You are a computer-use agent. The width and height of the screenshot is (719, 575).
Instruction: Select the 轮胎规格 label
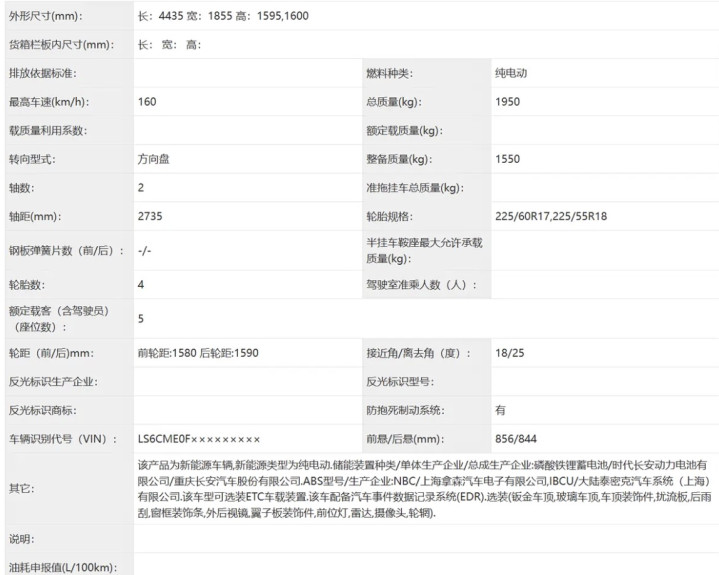tap(389, 216)
